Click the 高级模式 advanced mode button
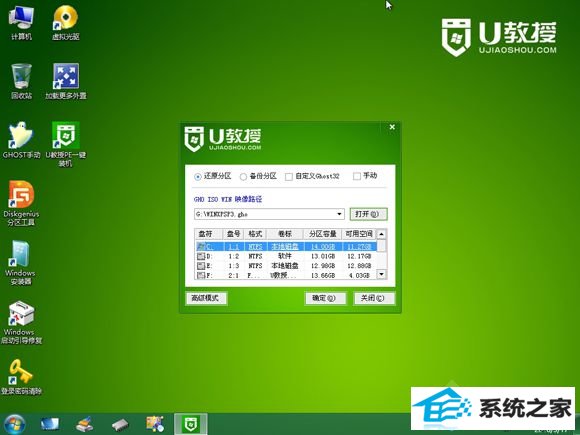Image resolution: width=580 pixels, height=435 pixels. point(206,298)
